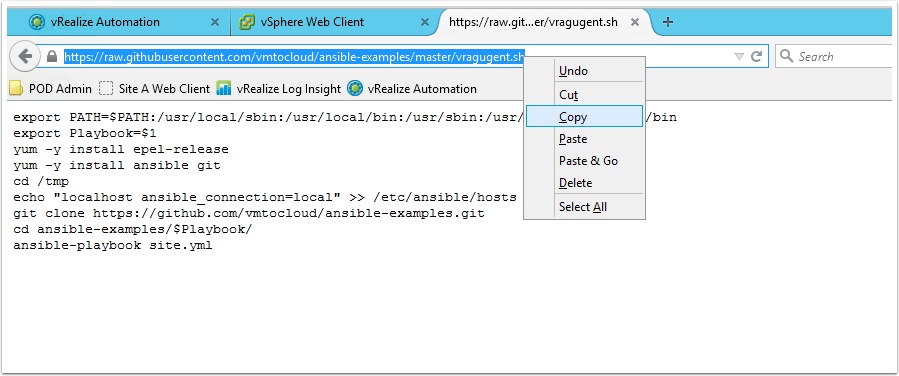Choose Delete from the context menu

(x=585, y=183)
